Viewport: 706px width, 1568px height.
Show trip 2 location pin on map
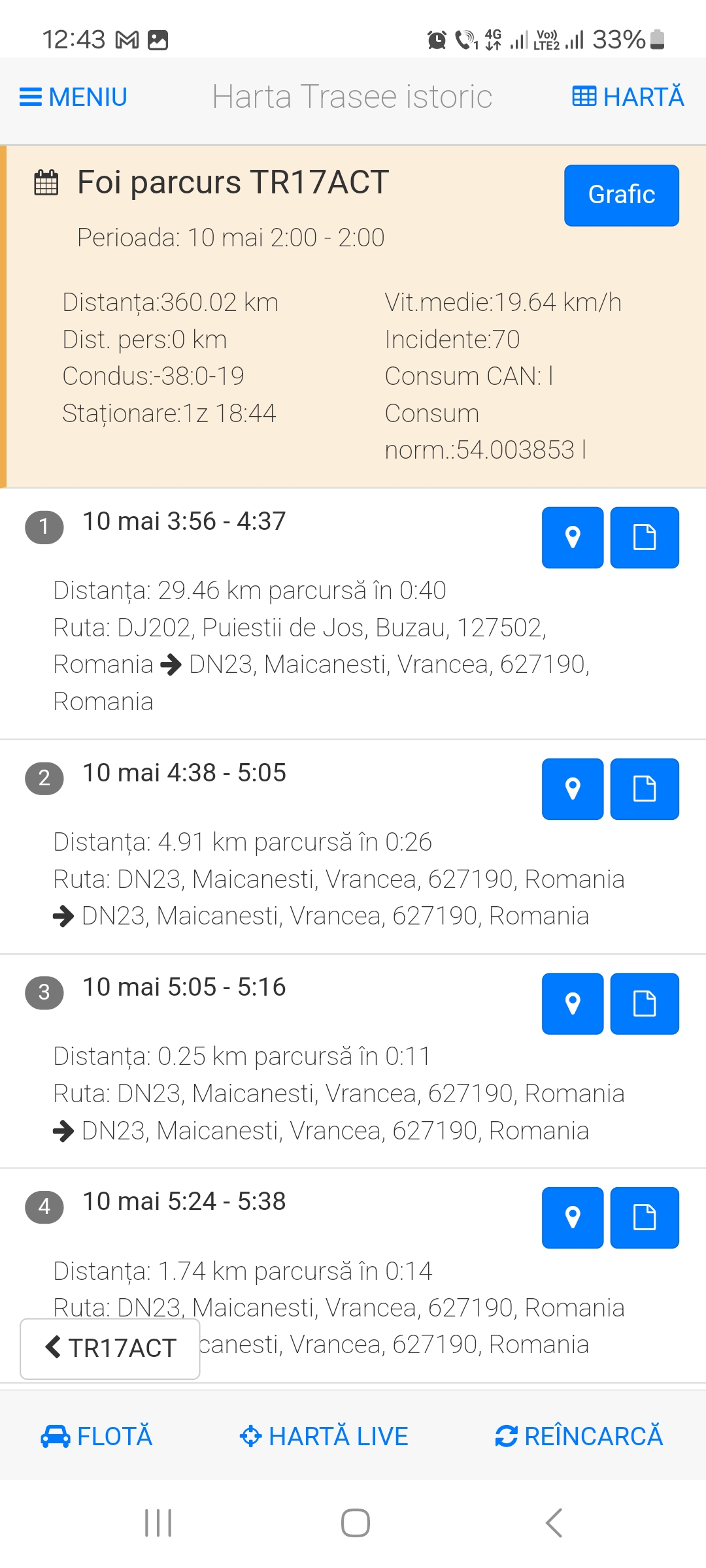(x=572, y=789)
